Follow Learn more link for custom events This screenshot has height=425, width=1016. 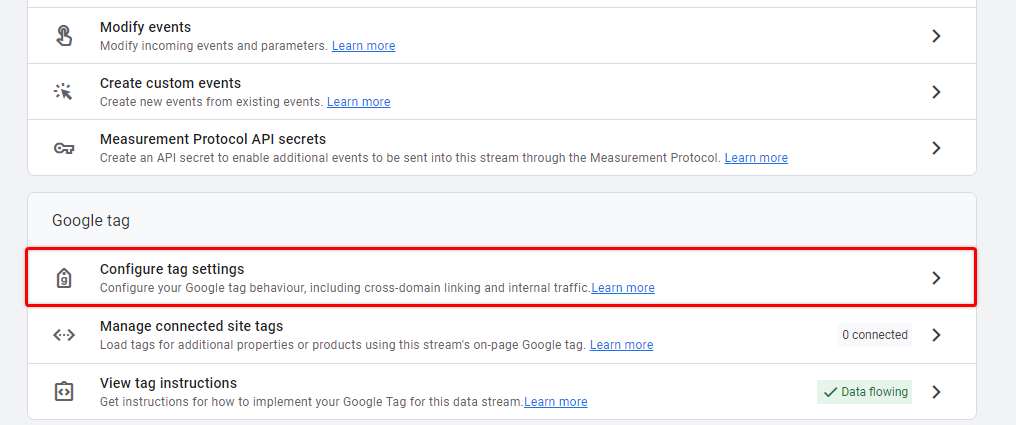[358, 102]
